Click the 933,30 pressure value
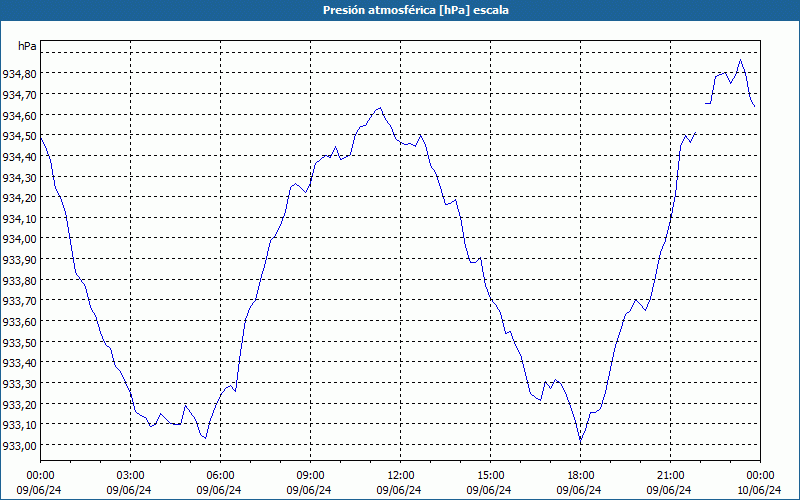The height and width of the screenshot is (500, 800). (19, 383)
